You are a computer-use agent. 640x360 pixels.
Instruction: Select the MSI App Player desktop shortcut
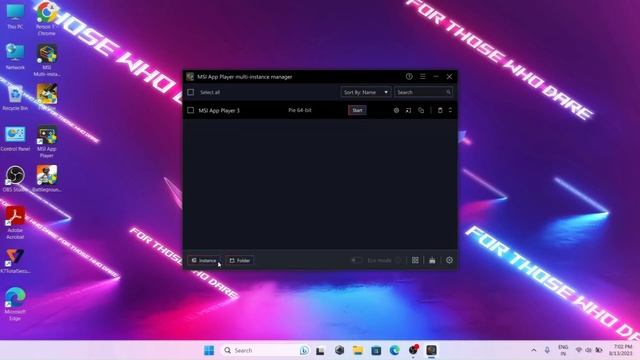(x=47, y=142)
